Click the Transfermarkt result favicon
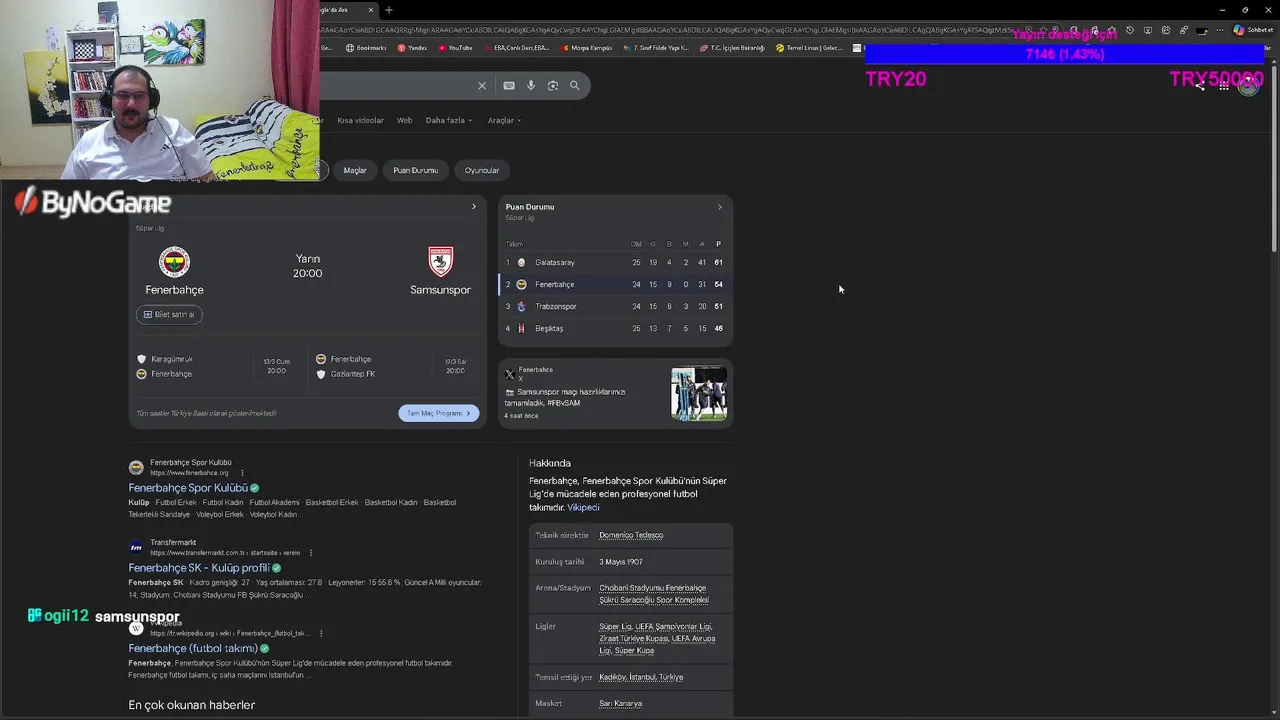The height and width of the screenshot is (720, 1280). pyautogui.click(x=136, y=548)
